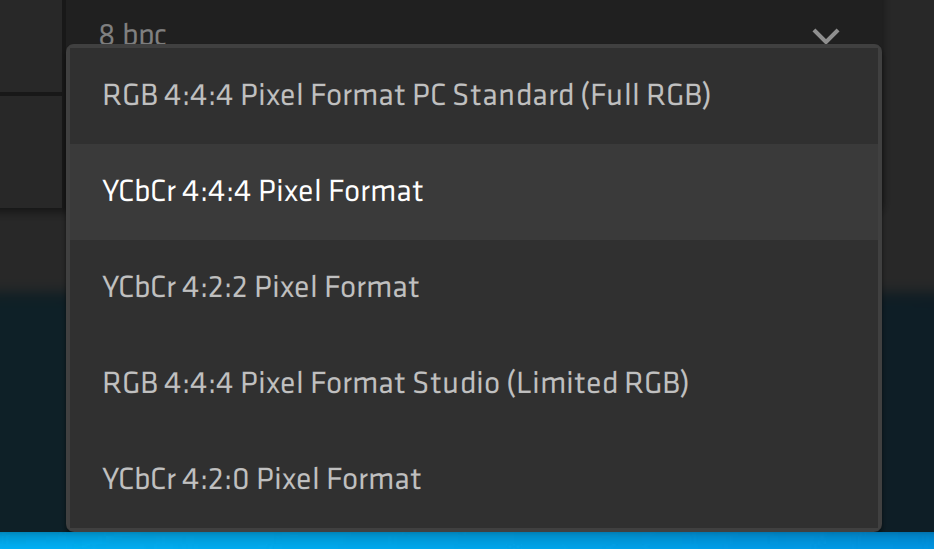Click the chevron arrow above the list
The height and width of the screenshot is (549, 934).
point(825,36)
